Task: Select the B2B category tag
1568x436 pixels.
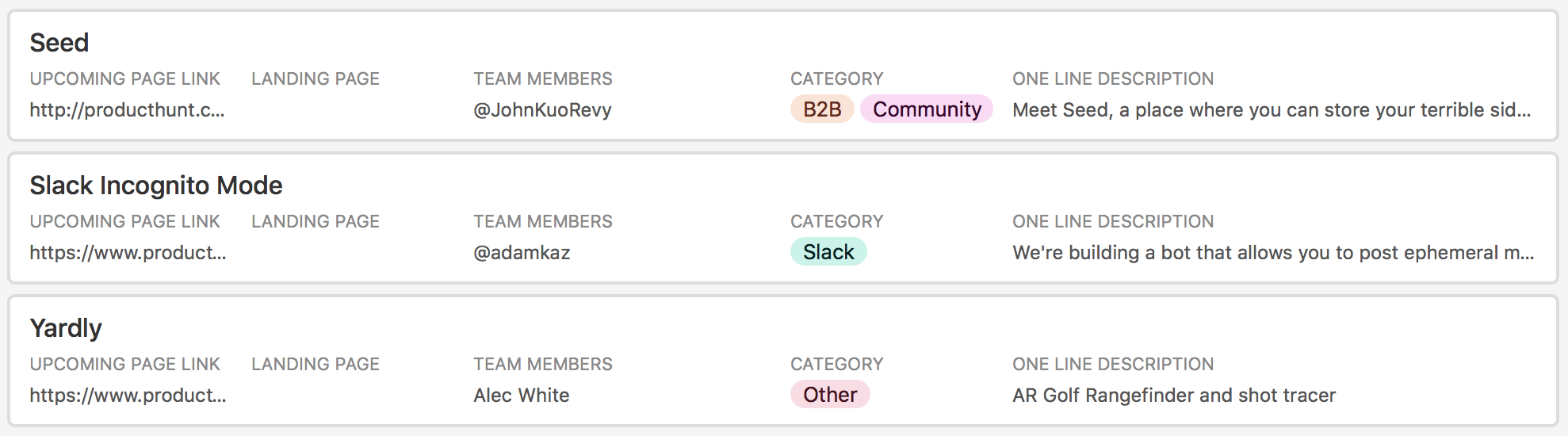Action: tap(822, 109)
